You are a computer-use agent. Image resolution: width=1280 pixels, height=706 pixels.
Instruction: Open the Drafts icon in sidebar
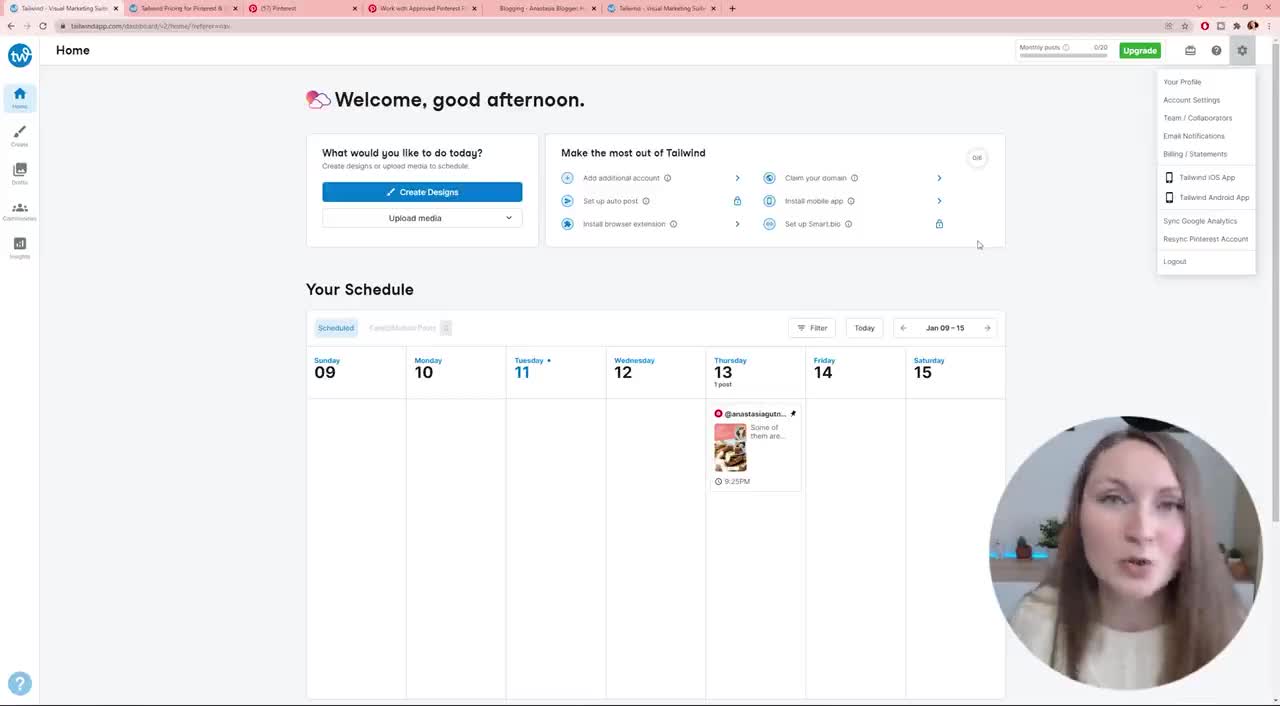pyautogui.click(x=19, y=173)
